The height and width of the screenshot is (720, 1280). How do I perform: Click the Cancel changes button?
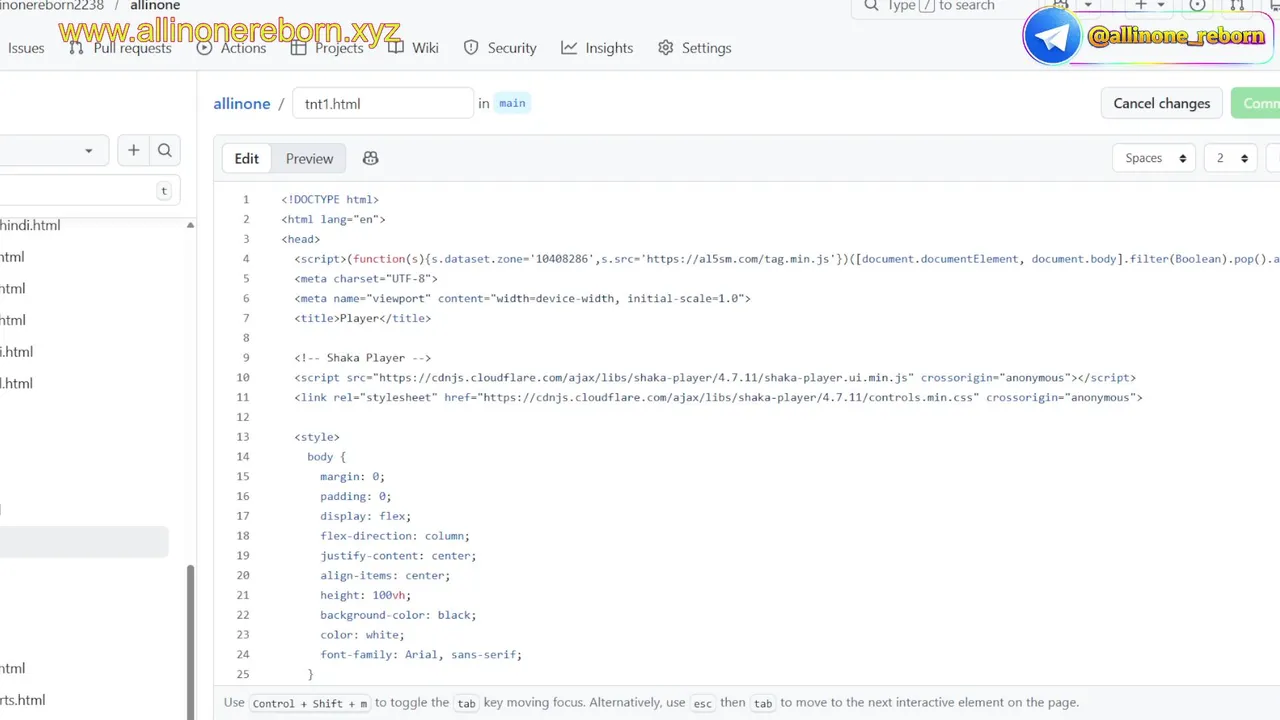coord(1162,103)
